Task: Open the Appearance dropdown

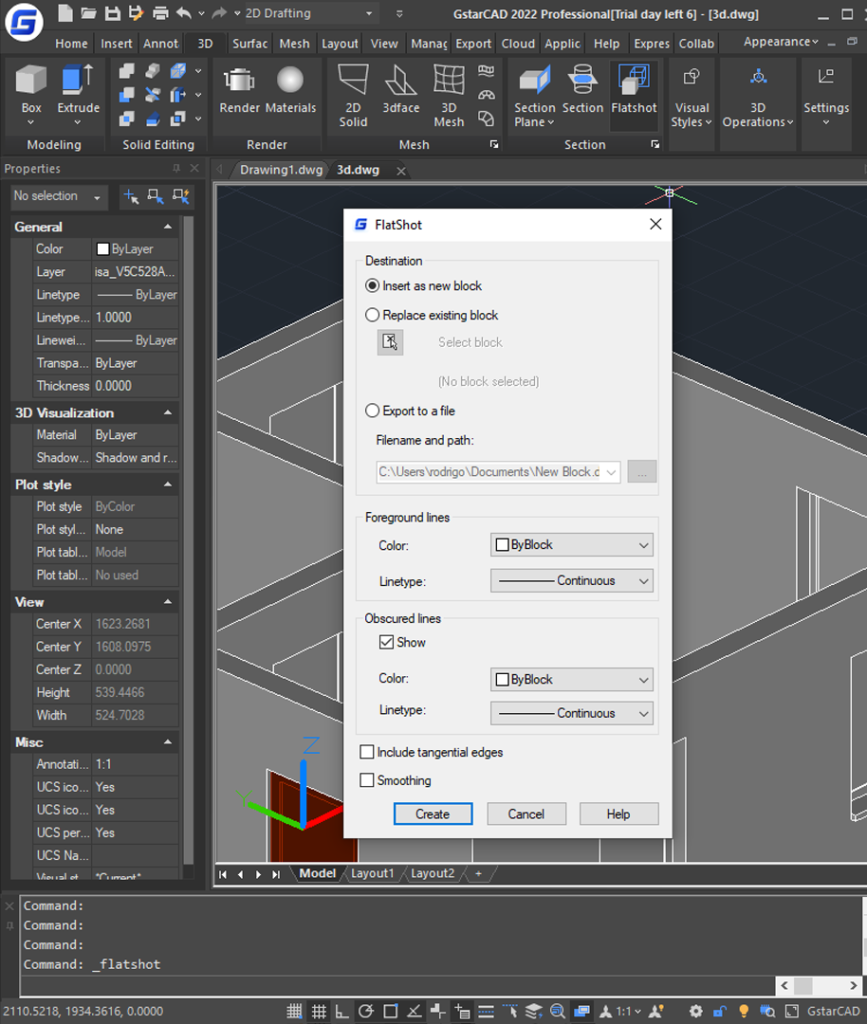Action: click(x=781, y=42)
